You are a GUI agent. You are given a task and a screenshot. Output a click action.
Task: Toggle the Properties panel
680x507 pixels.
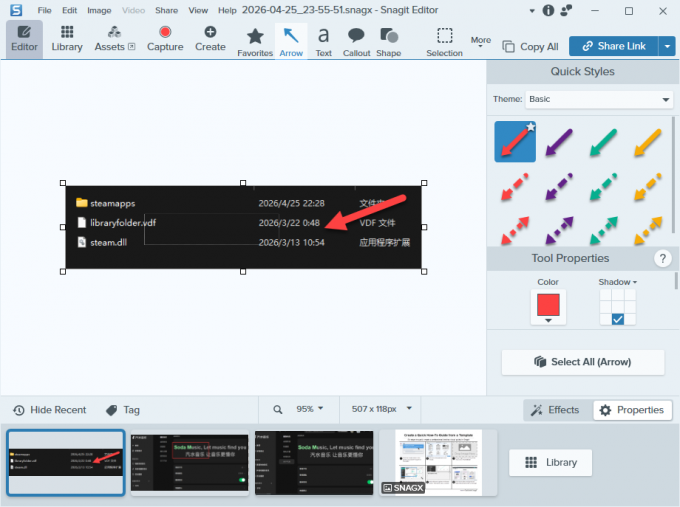632,410
